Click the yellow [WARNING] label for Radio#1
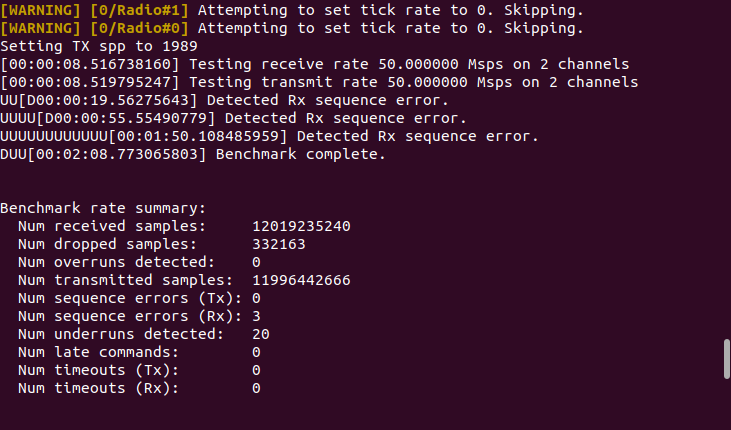 click(41, 10)
